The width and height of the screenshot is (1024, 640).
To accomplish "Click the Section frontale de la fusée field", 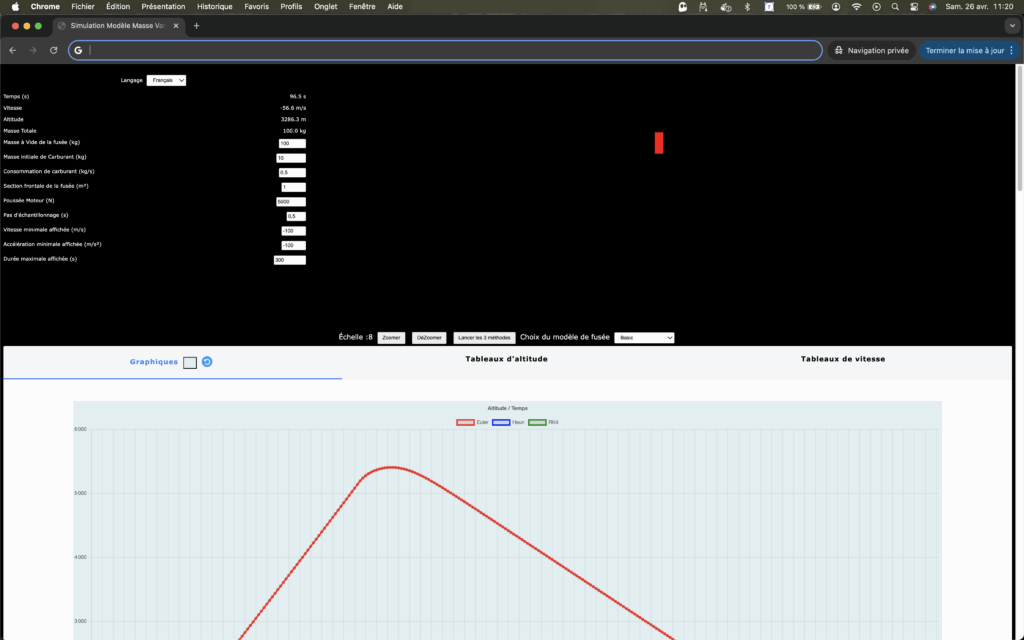I will point(293,187).
